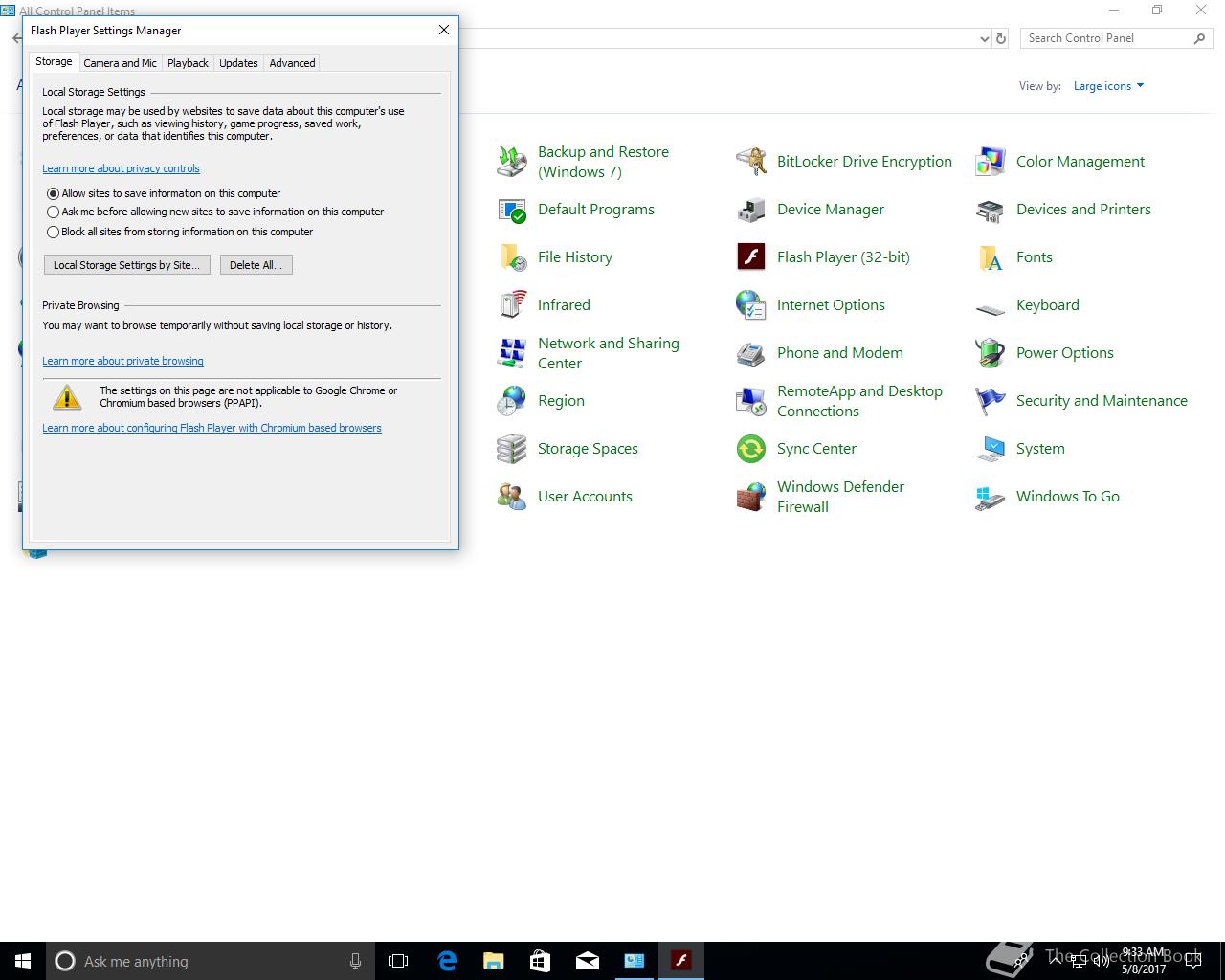
Task: Open the Region icon
Action: (x=512, y=401)
